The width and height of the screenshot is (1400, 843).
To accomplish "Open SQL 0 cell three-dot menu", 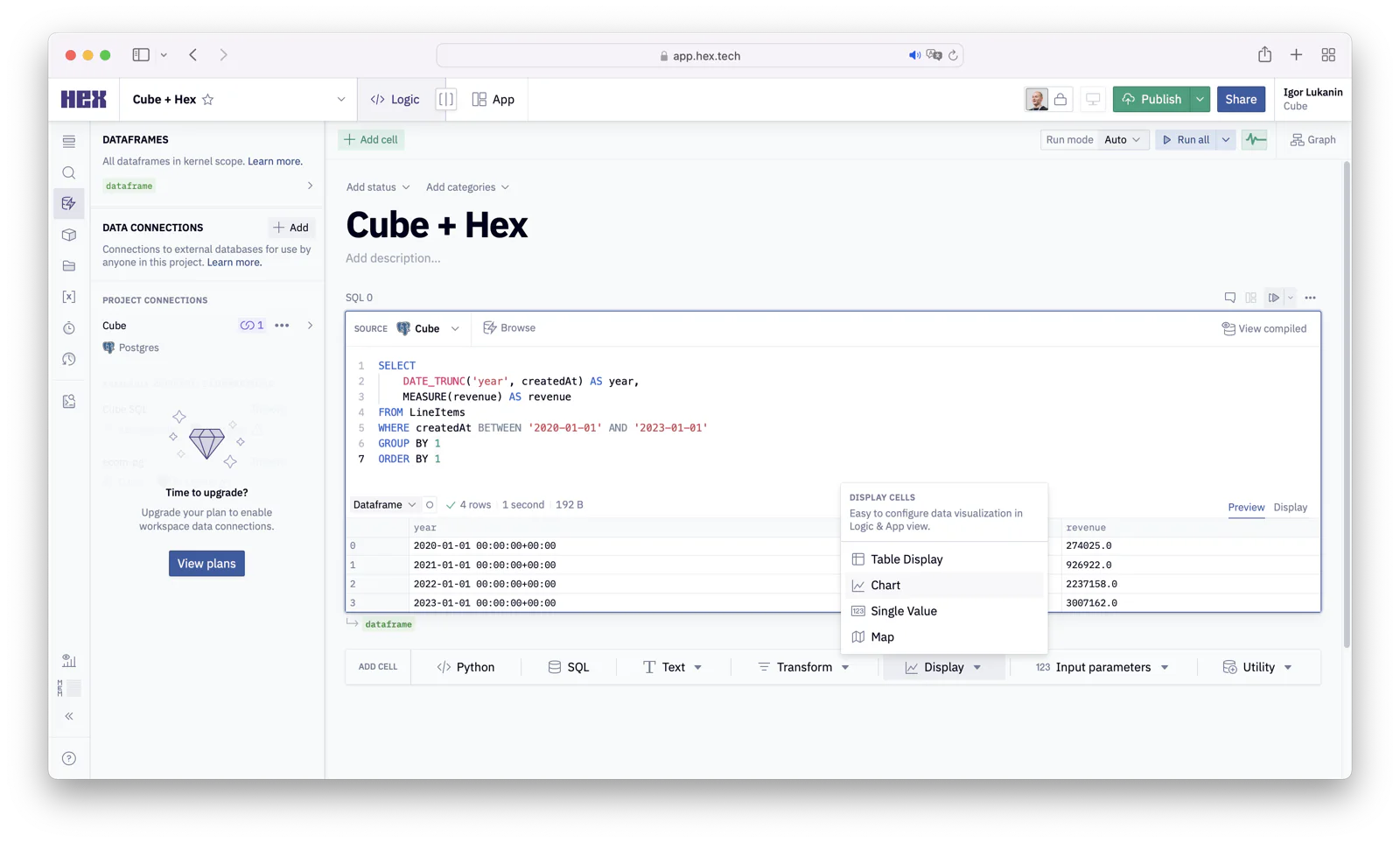I will [x=1310, y=298].
